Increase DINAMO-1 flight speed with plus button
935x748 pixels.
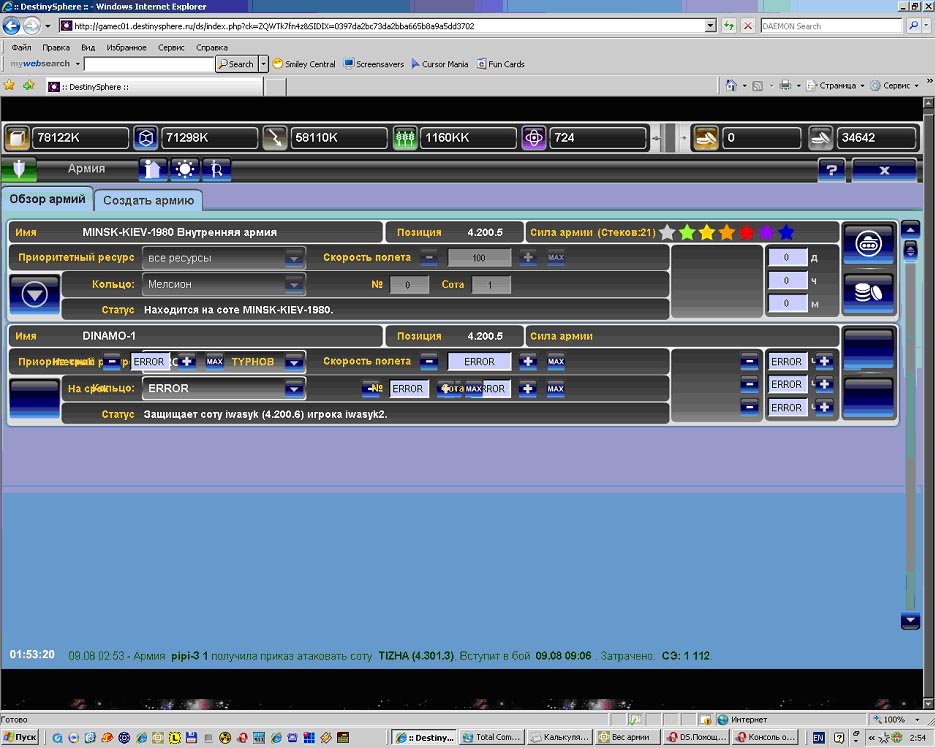528,361
